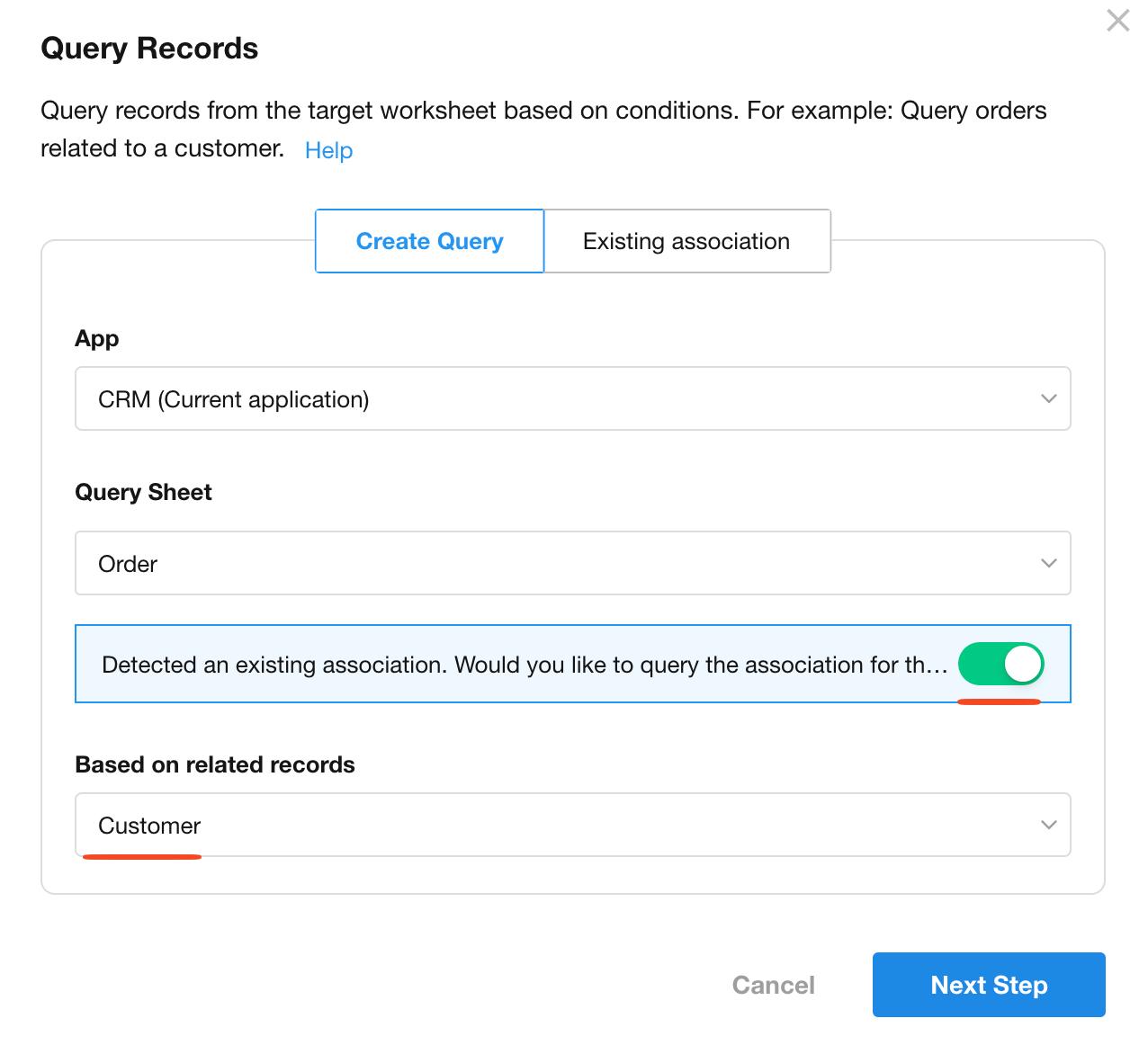Click the Query Sheet field label
1148x1054 pixels.
click(x=143, y=493)
